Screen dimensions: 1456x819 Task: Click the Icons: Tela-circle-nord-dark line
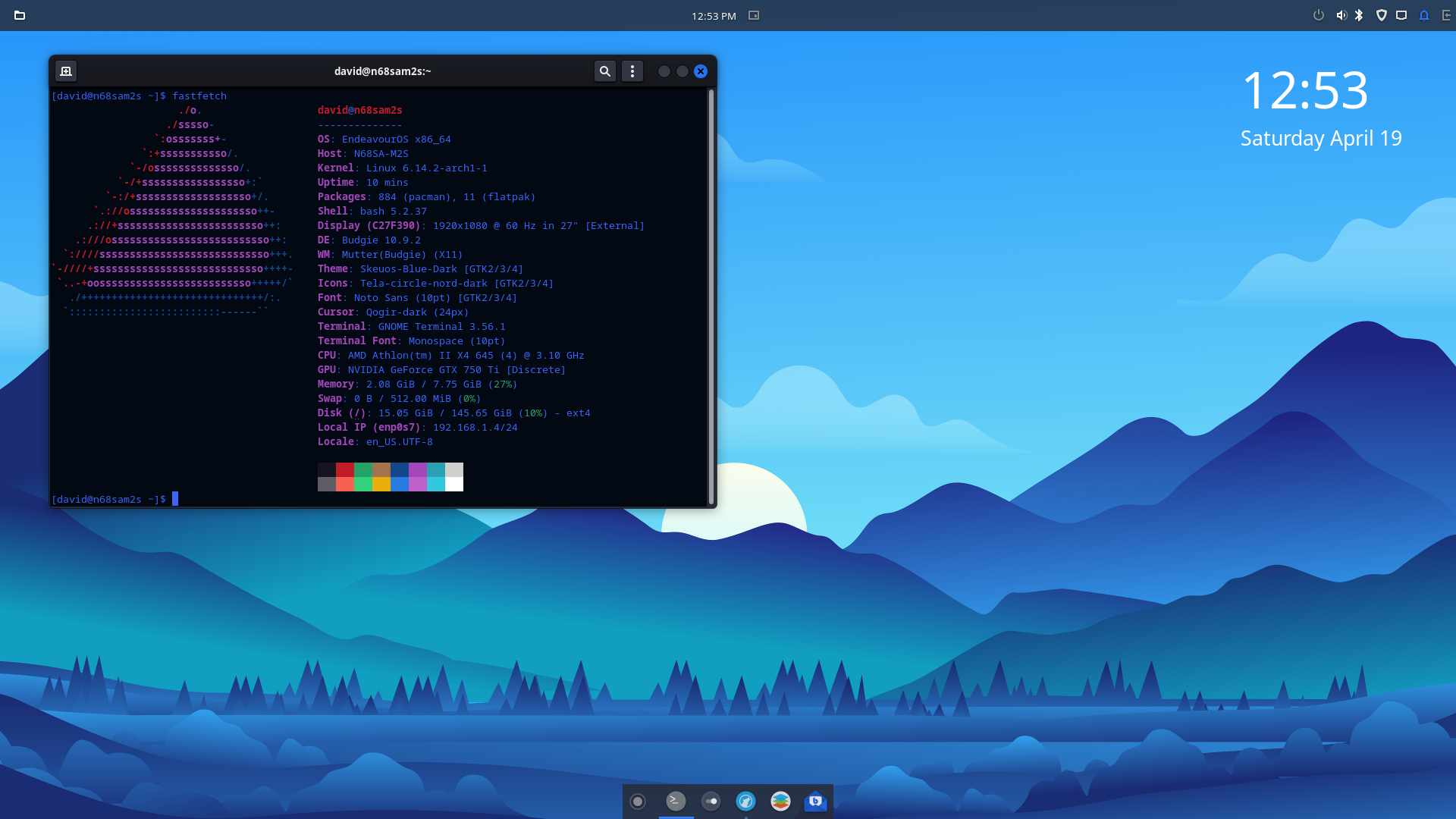coord(436,284)
